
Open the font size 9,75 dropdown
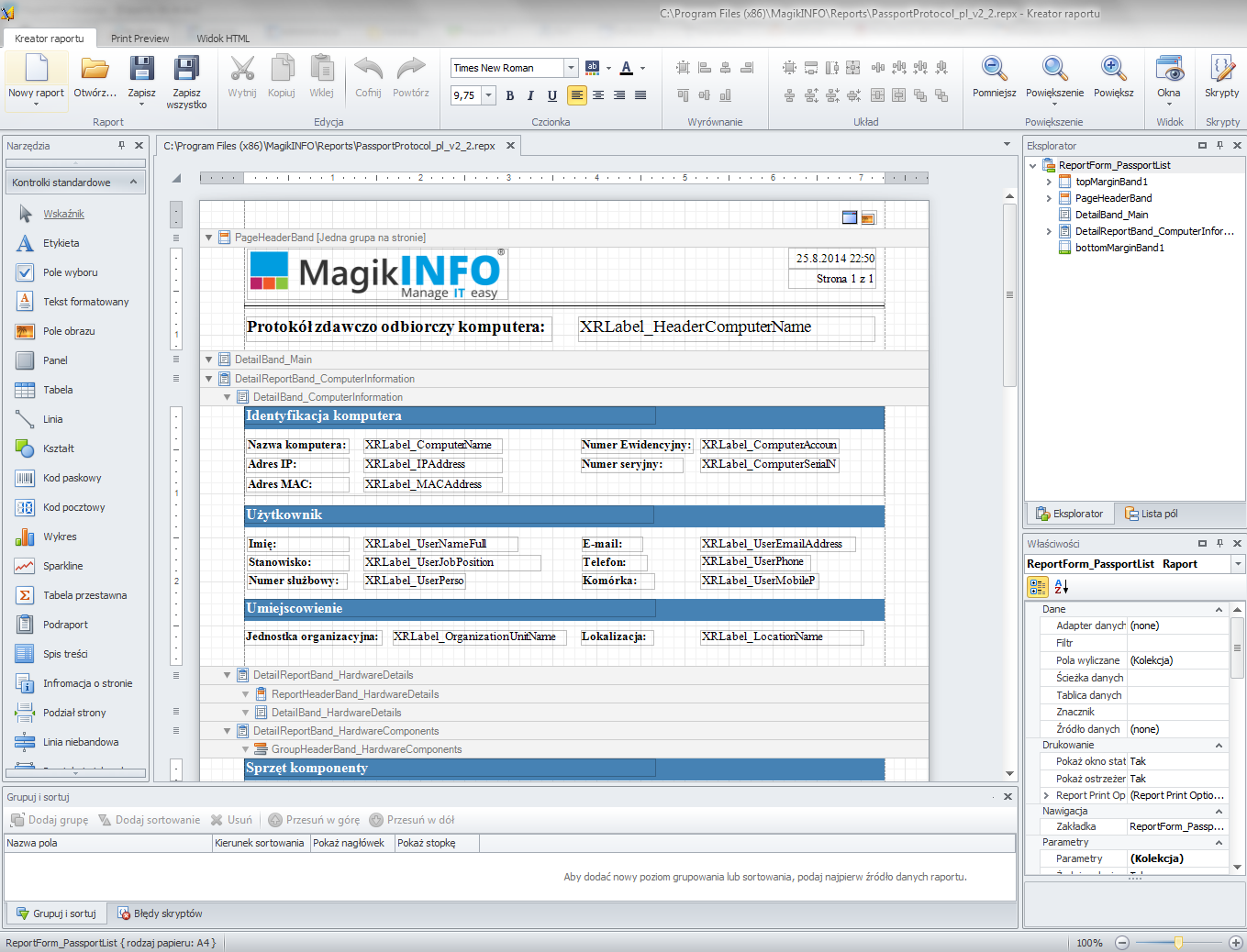coord(489,95)
